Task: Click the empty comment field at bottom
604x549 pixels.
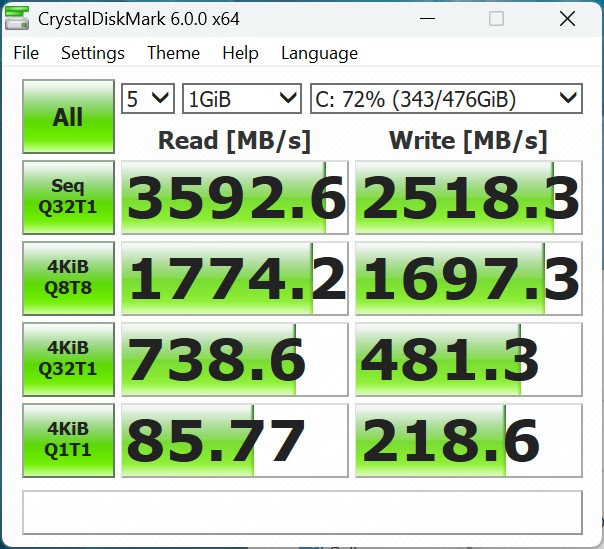Action: click(302, 512)
